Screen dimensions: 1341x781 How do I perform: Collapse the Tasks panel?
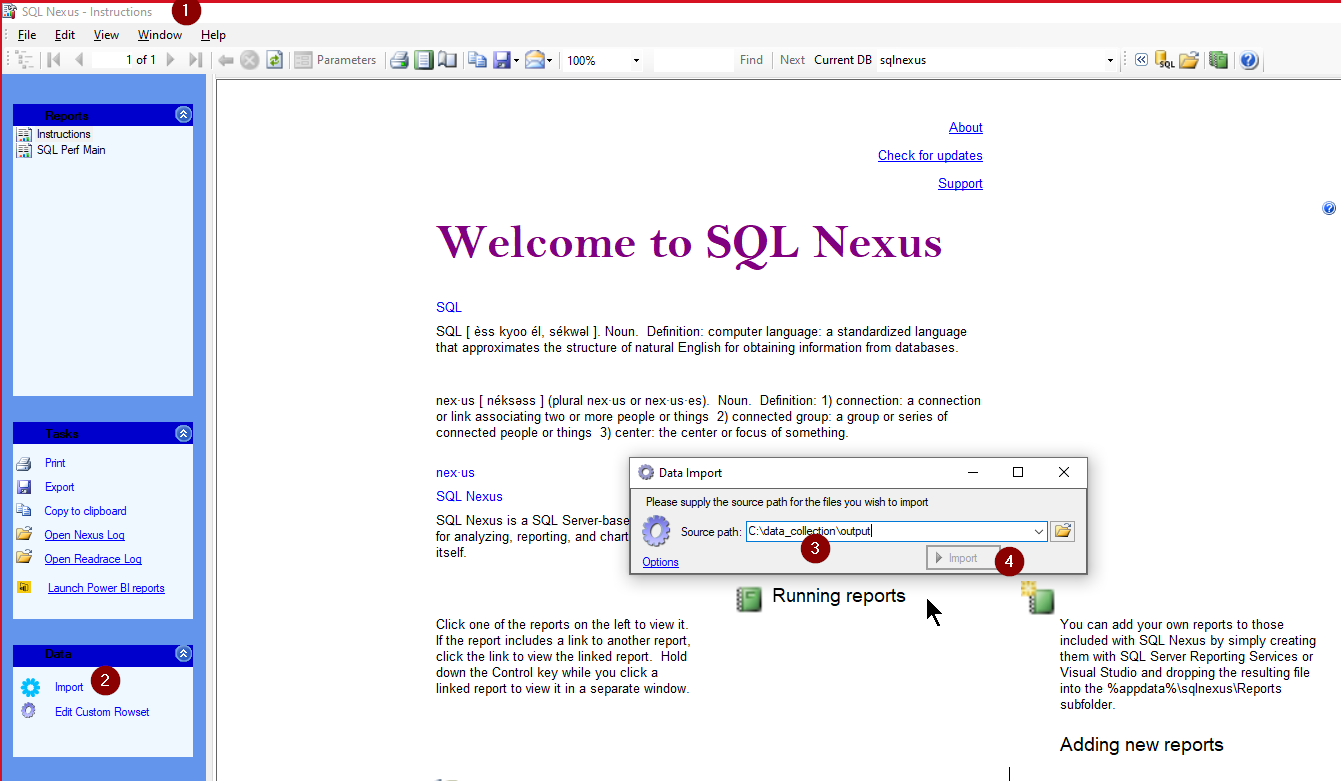pos(183,433)
